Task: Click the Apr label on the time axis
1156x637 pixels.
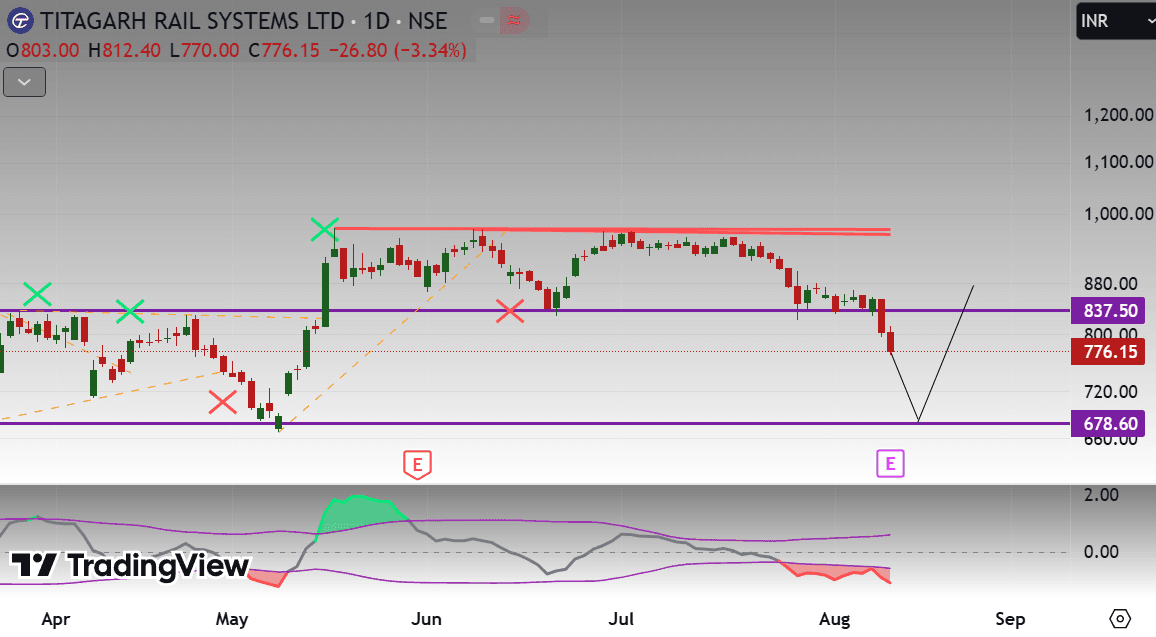Action: [56, 619]
